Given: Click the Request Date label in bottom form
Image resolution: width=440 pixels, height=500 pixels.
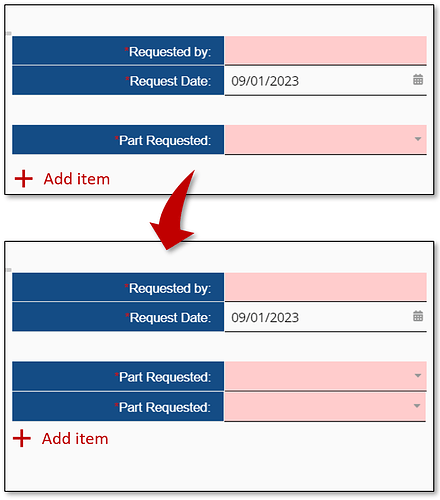Looking at the screenshot, I should pos(168,318).
